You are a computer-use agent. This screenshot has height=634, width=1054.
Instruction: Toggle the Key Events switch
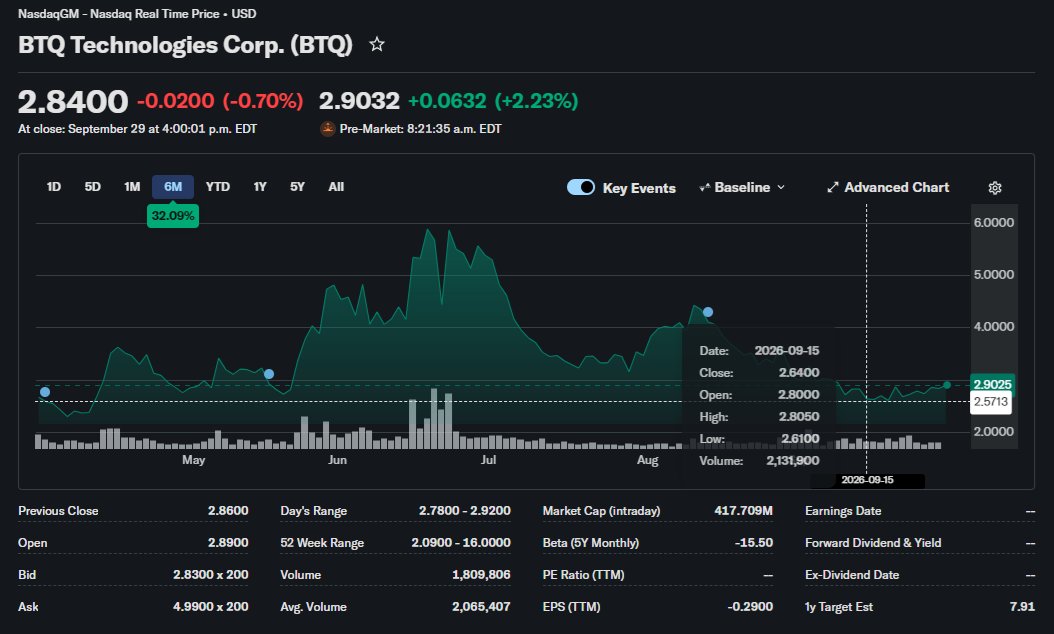pos(581,187)
